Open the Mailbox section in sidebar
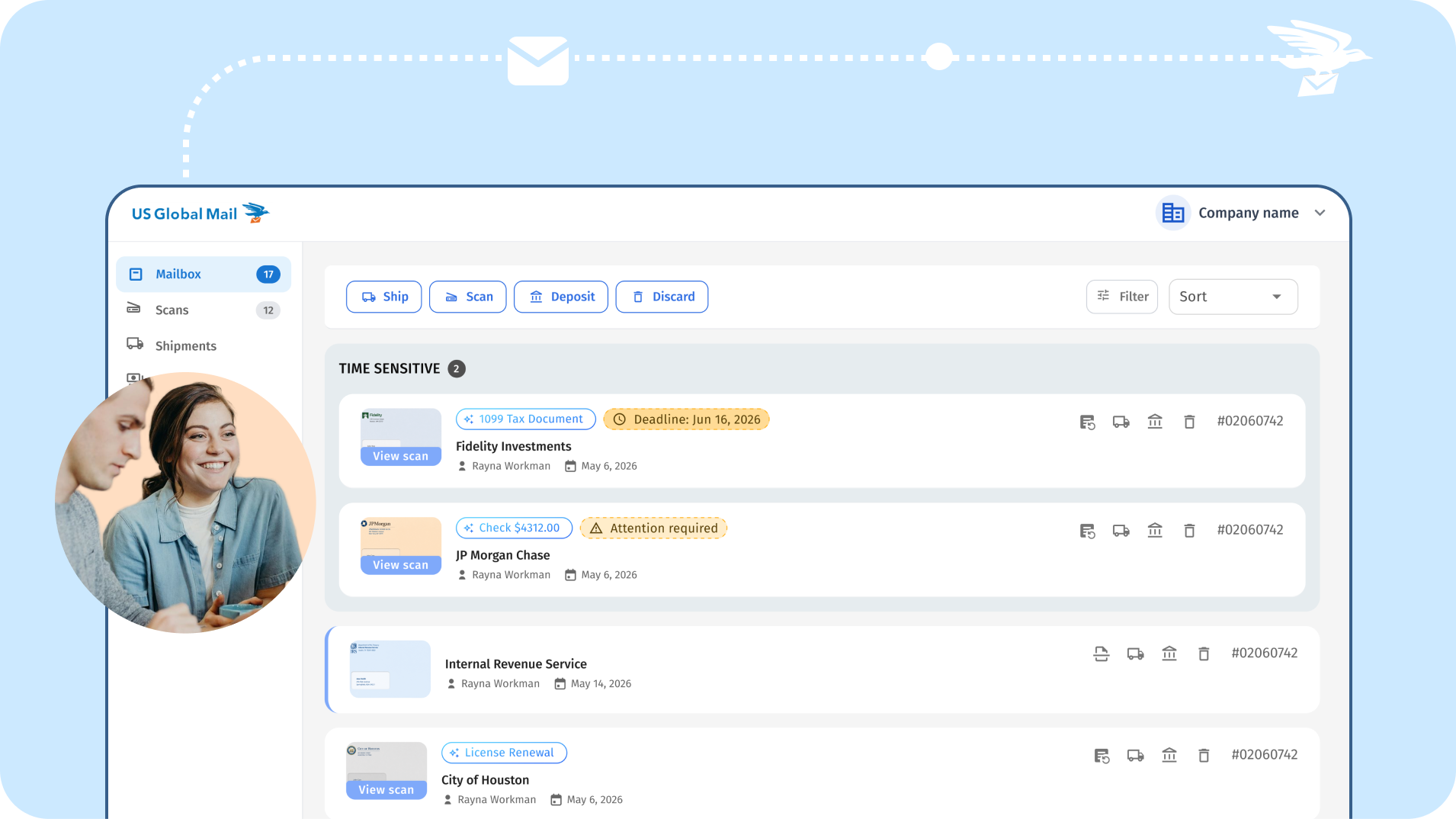Image resolution: width=1456 pixels, height=819 pixels. (204, 274)
